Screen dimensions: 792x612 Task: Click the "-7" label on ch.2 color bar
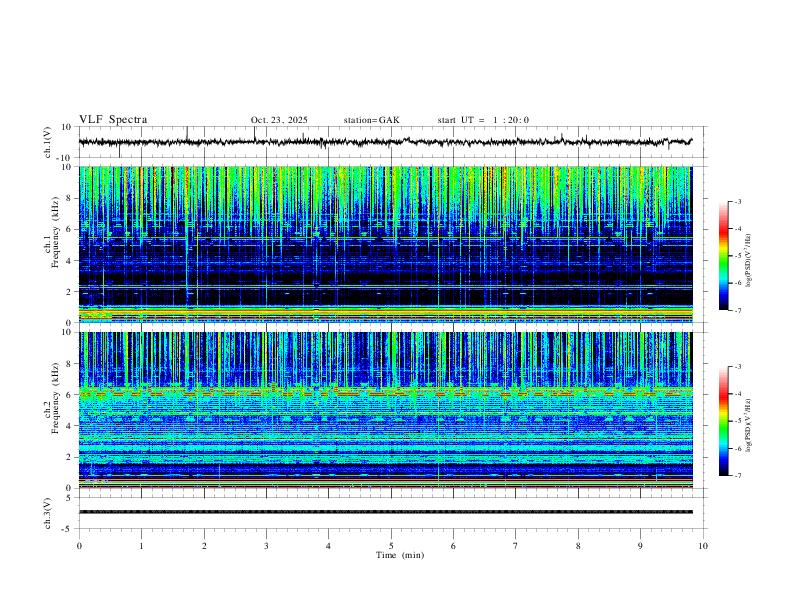pyautogui.click(x=737, y=475)
